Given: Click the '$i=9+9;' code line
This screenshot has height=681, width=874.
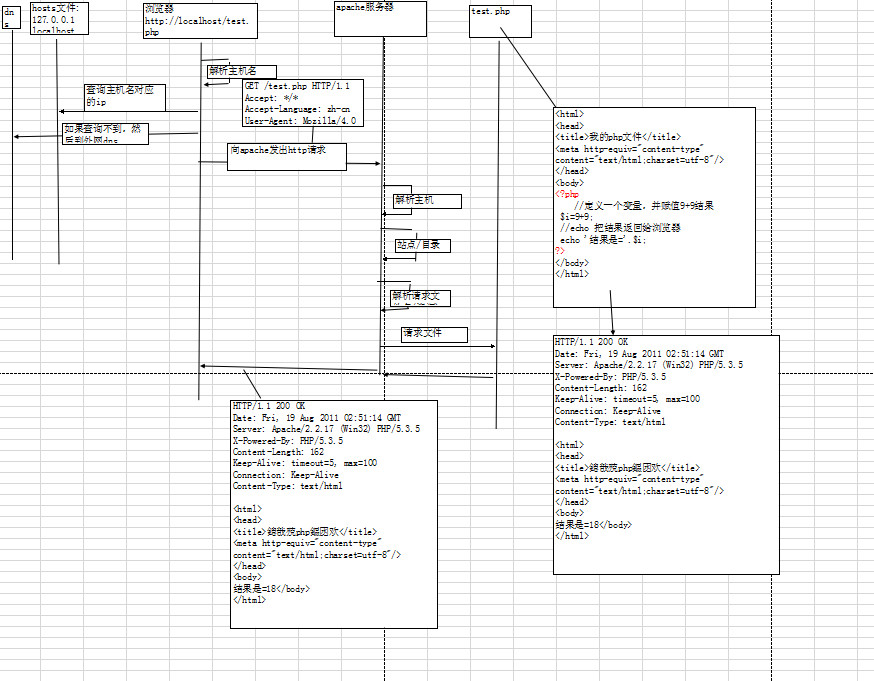Looking at the screenshot, I should click(x=577, y=217).
